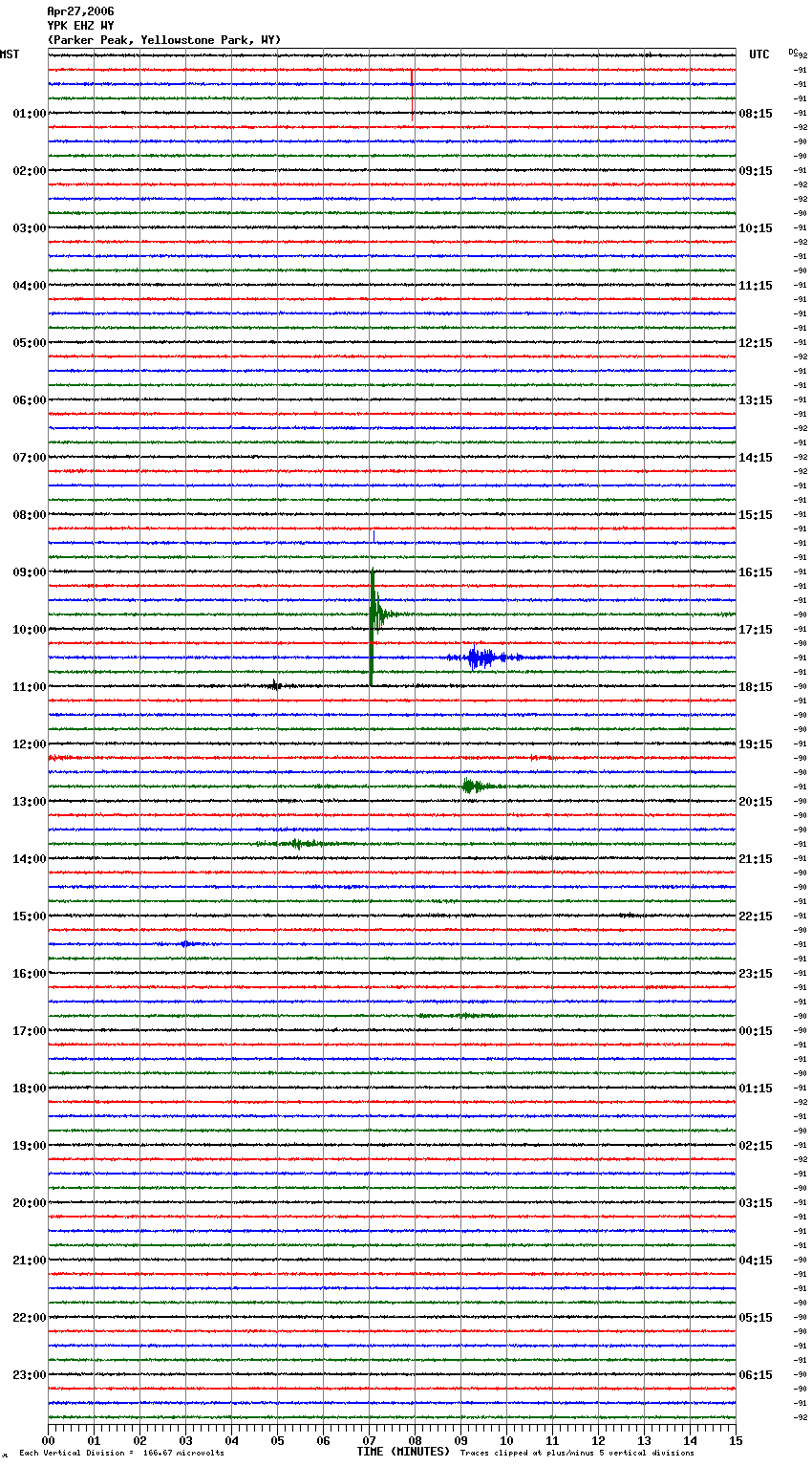Select the 13:15 UTC time label
The width and height of the screenshot is (812, 1466).
[756, 400]
